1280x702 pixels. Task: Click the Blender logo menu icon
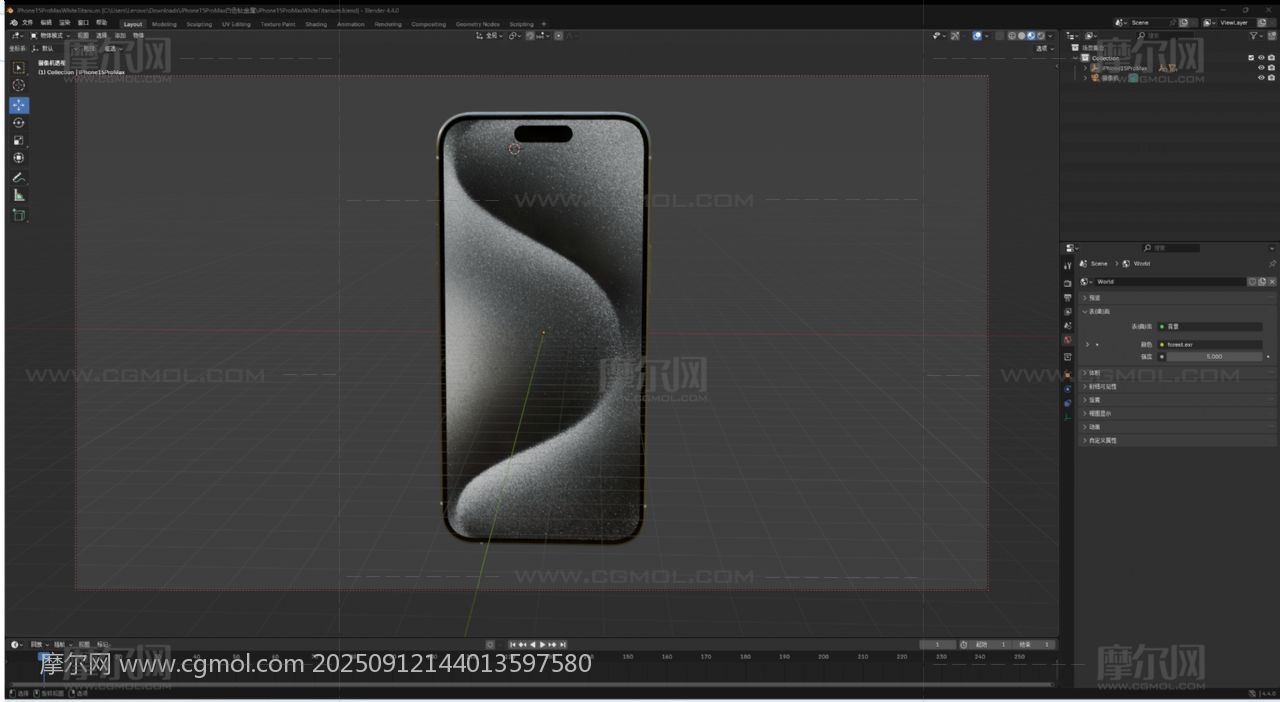click(13, 22)
